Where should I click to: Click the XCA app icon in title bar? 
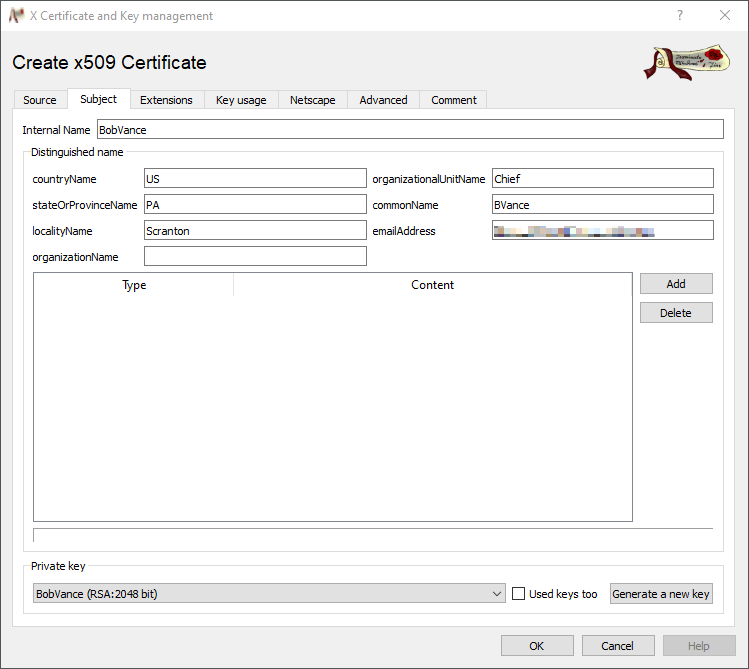point(16,16)
